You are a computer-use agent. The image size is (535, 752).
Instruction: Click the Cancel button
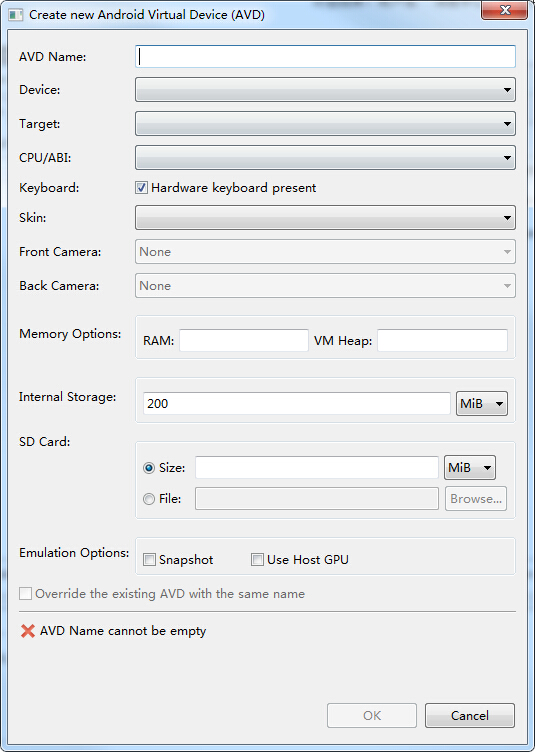[470, 716]
